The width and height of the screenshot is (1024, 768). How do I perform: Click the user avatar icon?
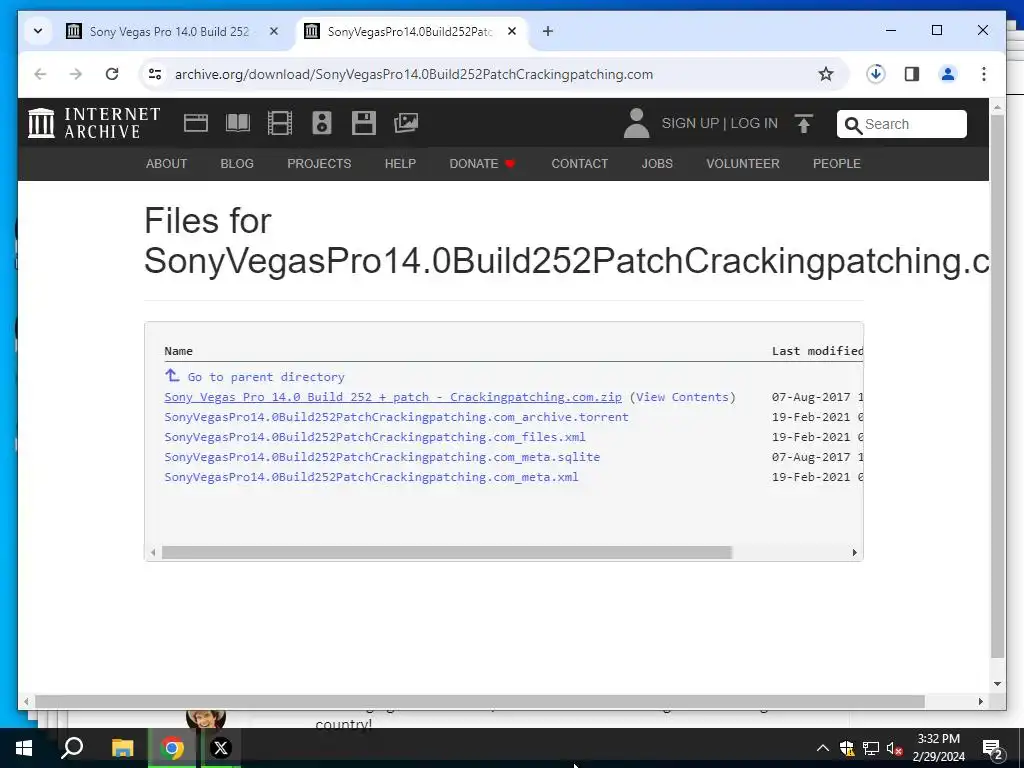pos(636,123)
